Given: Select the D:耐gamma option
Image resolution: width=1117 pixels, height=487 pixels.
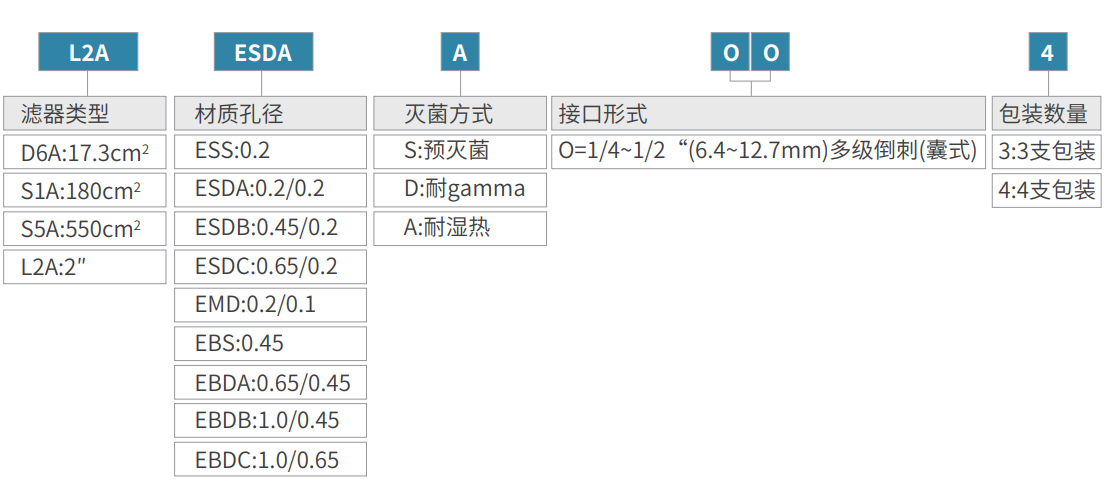Looking at the screenshot, I should pyautogui.click(x=460, y=189).
